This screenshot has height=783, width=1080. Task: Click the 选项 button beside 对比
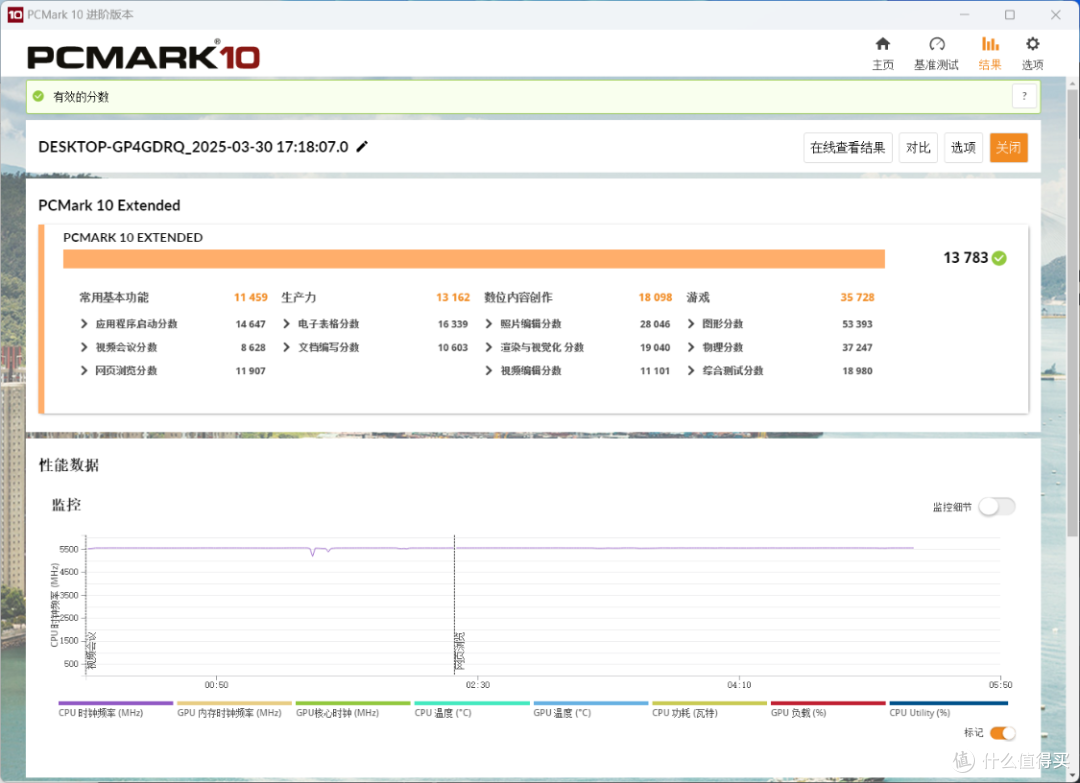(963, 147)
